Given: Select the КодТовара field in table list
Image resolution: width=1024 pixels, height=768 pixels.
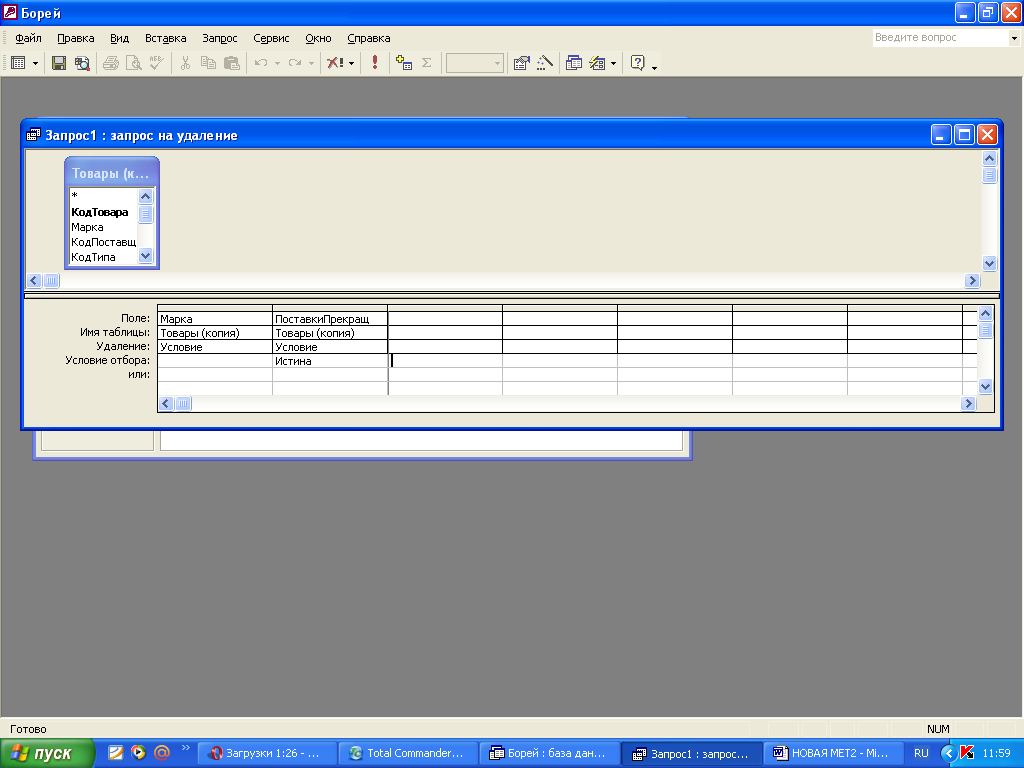Looking at the screenshot, I should (103, 212).
